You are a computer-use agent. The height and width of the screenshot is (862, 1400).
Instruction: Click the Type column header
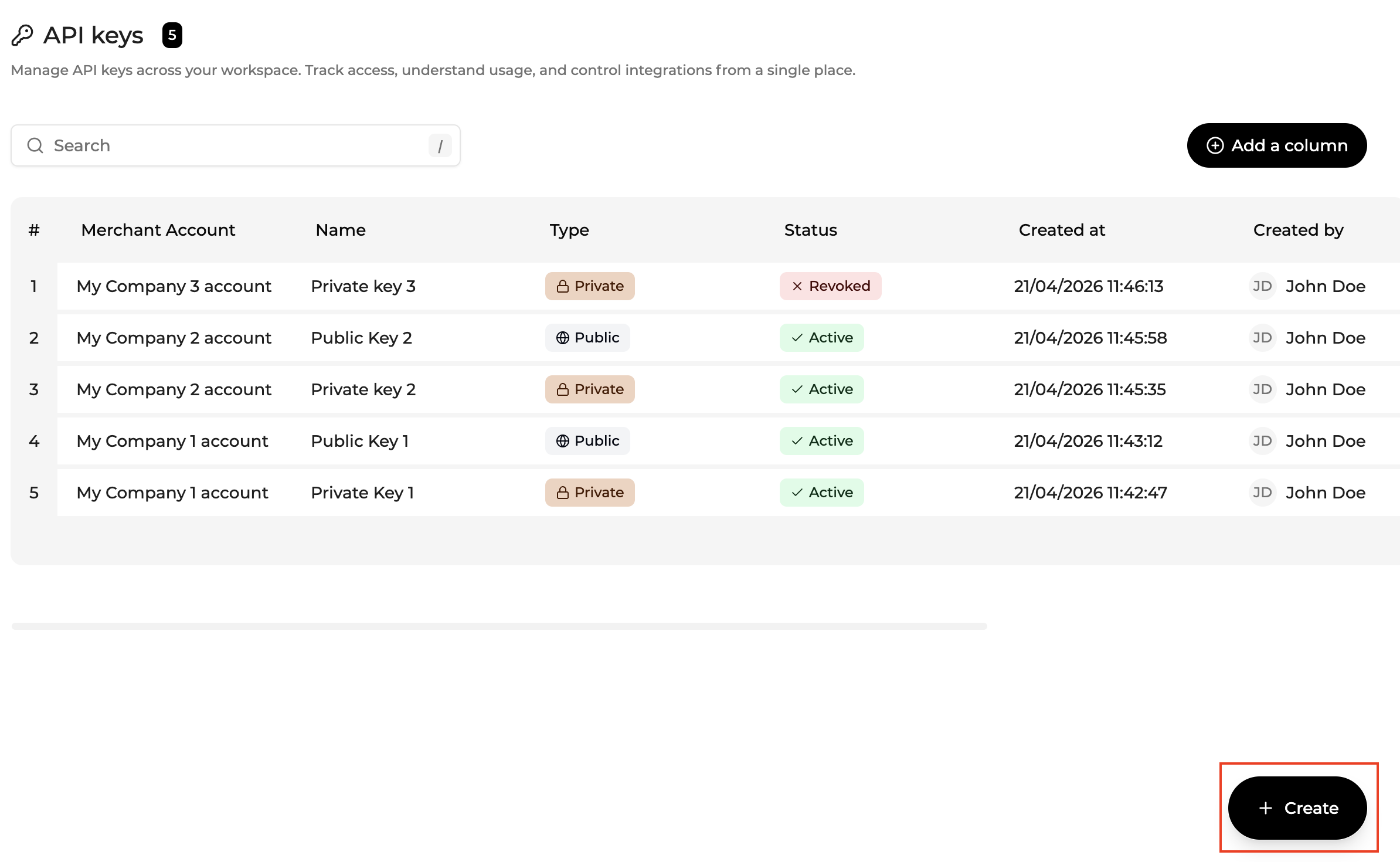569,230
